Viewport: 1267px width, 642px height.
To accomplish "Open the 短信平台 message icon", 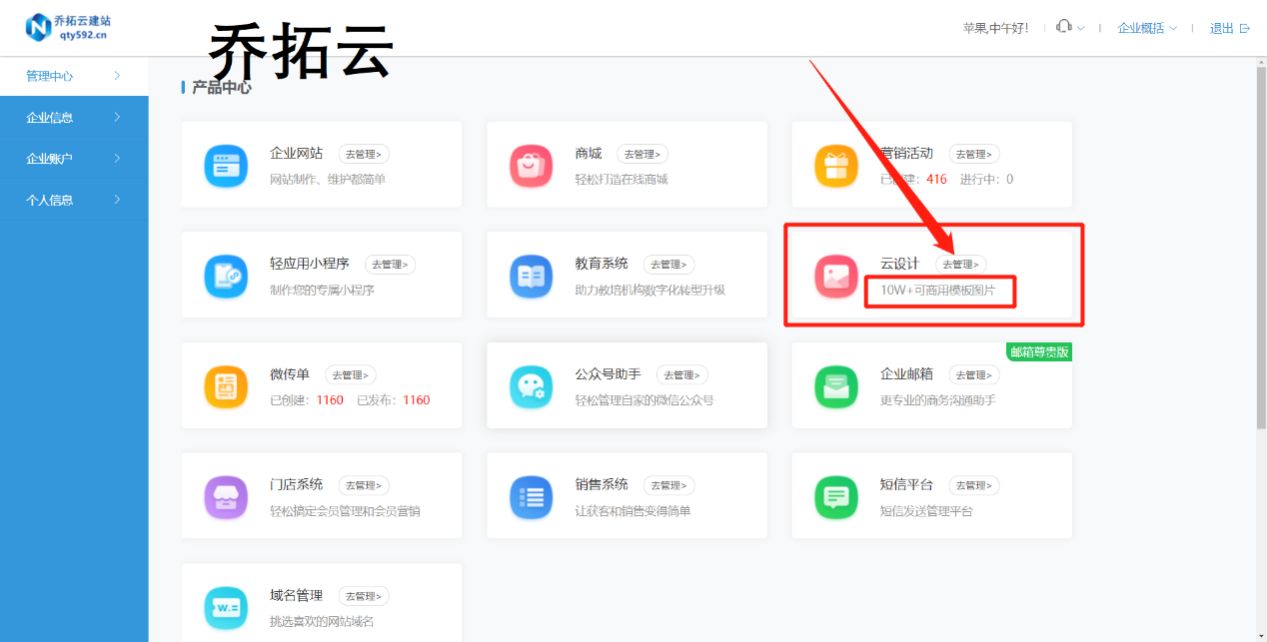I will (836, 497).
